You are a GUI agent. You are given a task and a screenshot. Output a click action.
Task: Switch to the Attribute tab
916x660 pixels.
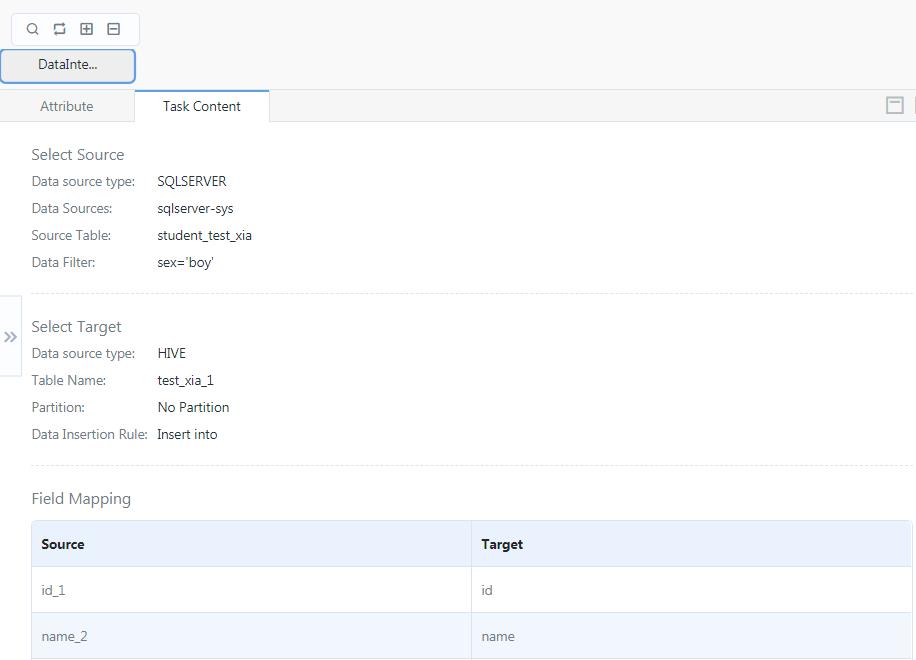[x=66, y=106]
